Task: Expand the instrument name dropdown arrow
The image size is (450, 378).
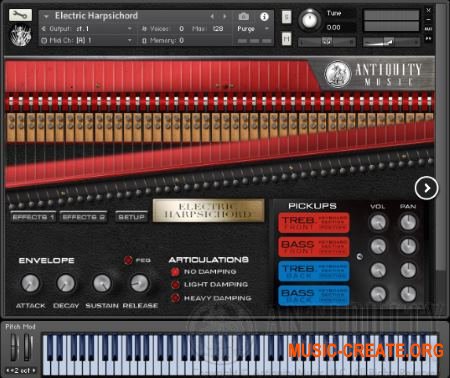Action: click(46, 16)
